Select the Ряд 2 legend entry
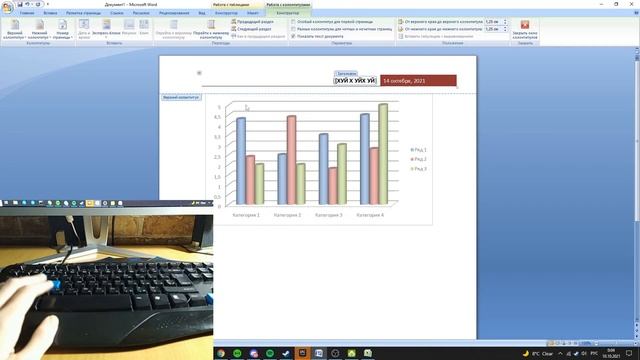This screenshot has width=640, height=360. click(x=419, y=159)
